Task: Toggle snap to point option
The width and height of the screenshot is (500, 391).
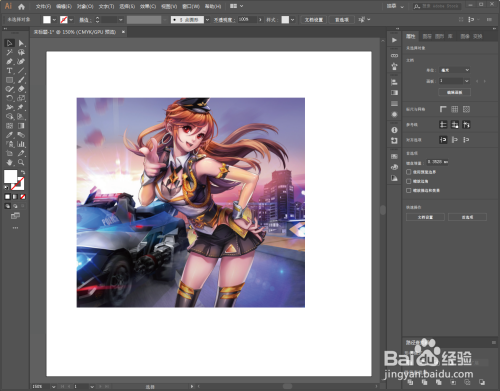Action: pyautogui.click(x=443, y=140)
